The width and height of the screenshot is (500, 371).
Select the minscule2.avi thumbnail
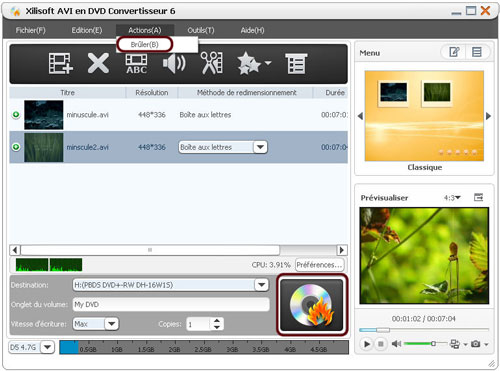[x=44, y=147]
